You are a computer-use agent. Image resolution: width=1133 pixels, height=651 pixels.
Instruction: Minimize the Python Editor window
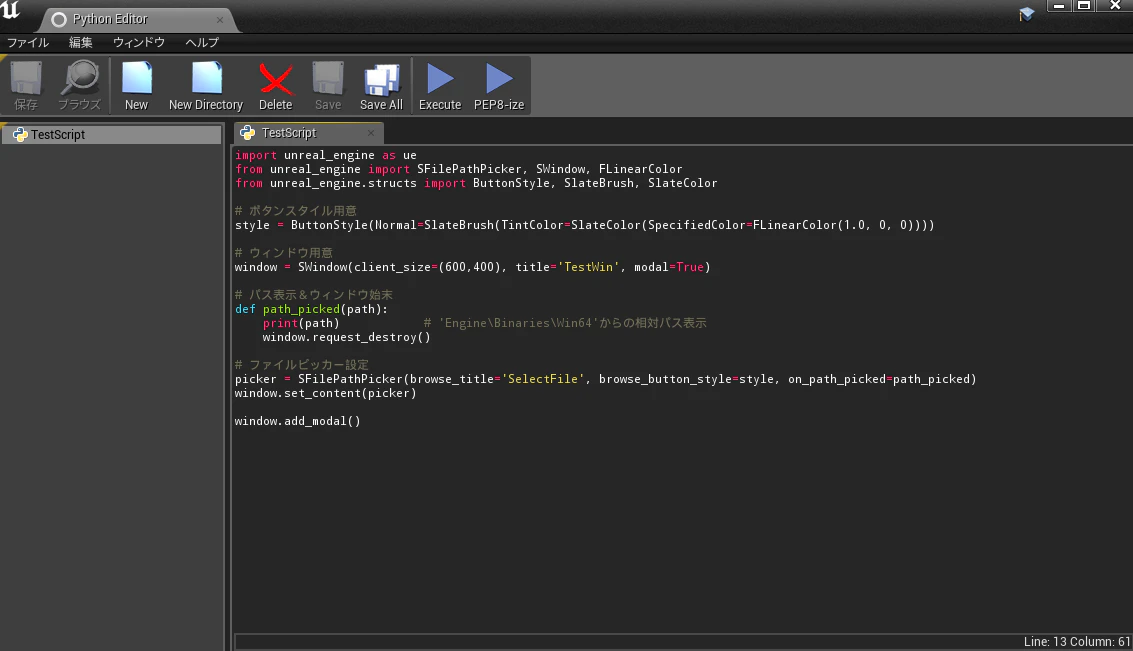(1059, 6)
